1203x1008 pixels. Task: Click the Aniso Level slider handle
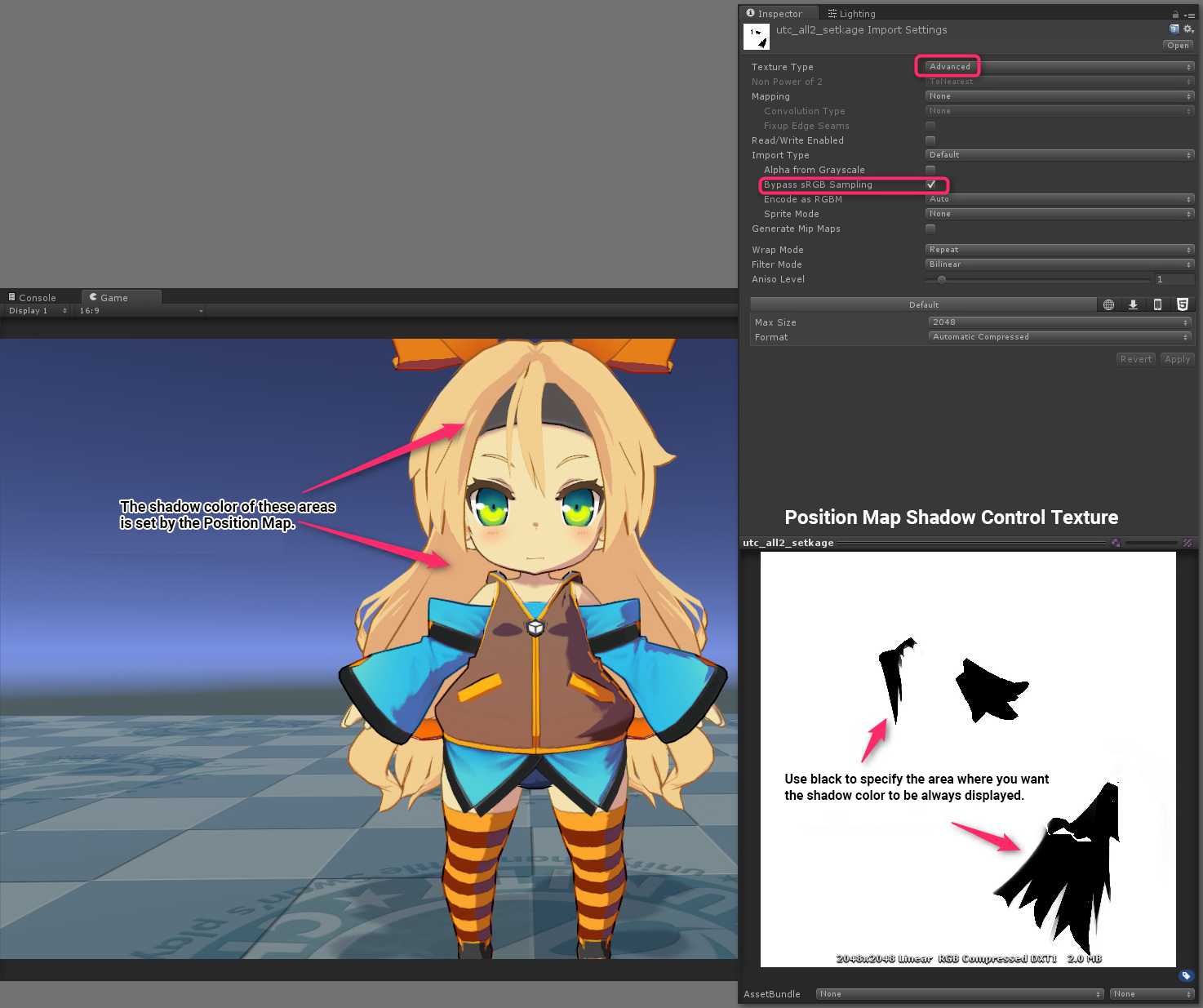(942, 279)
